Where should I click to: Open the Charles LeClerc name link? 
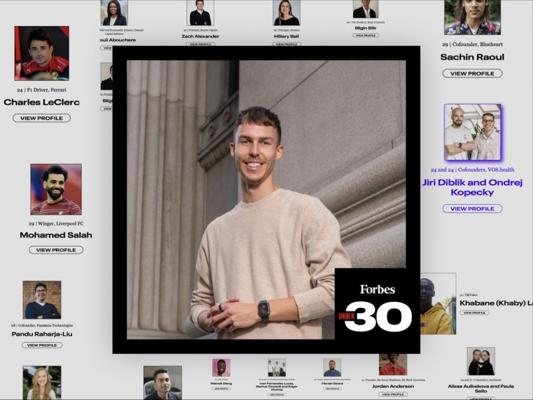[x=41, y=102]
